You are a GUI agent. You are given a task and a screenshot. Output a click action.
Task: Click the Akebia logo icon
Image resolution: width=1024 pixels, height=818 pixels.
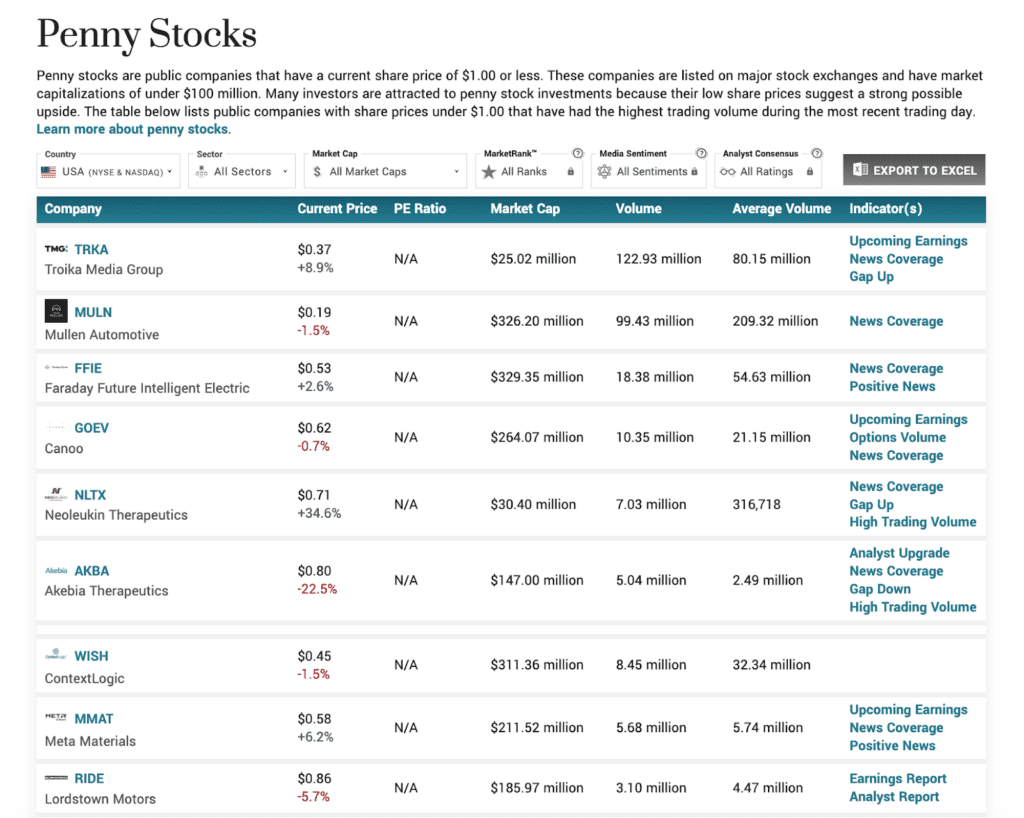pyautogui.click(x=56, y=571)
